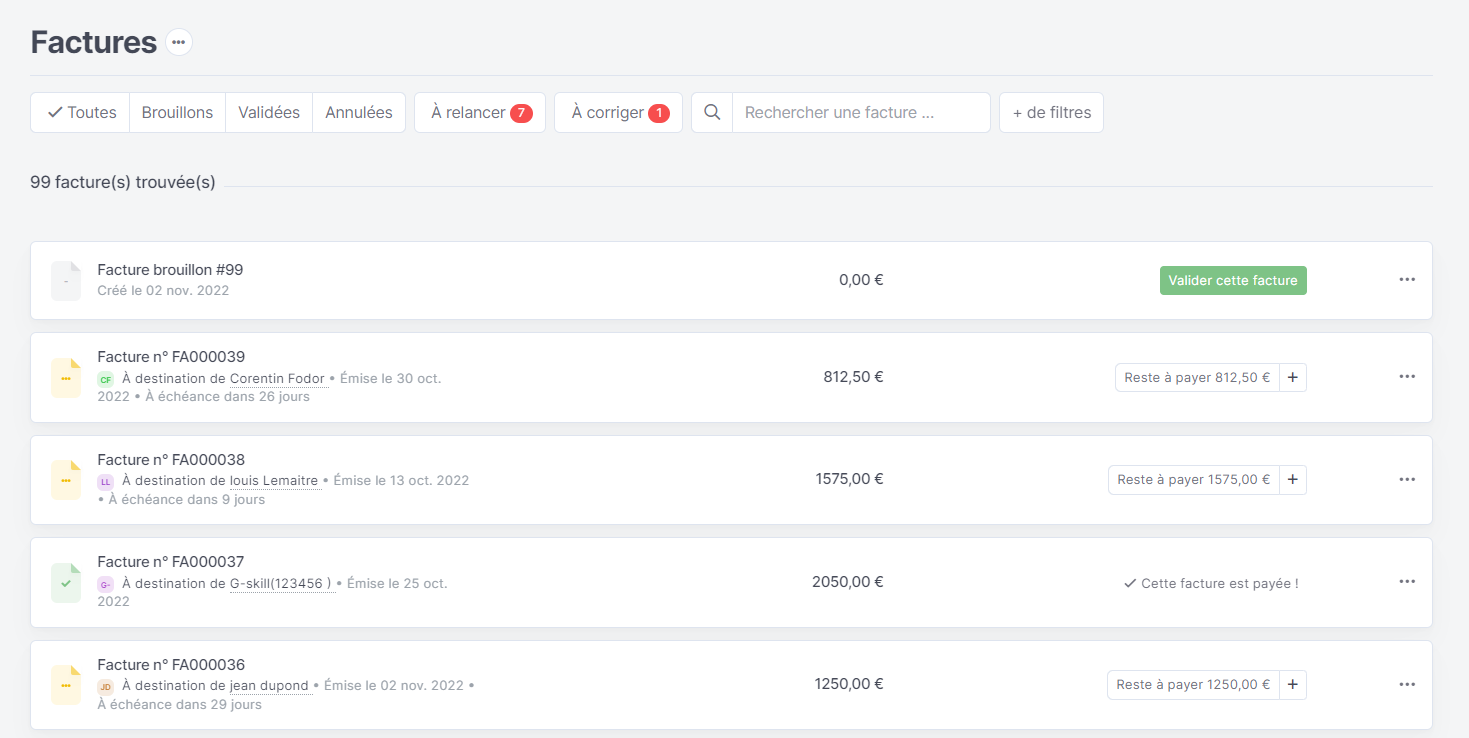Click the 'Rechercher une facture' search field
The height and width of the screenshot is (738, 1469).
861,112
